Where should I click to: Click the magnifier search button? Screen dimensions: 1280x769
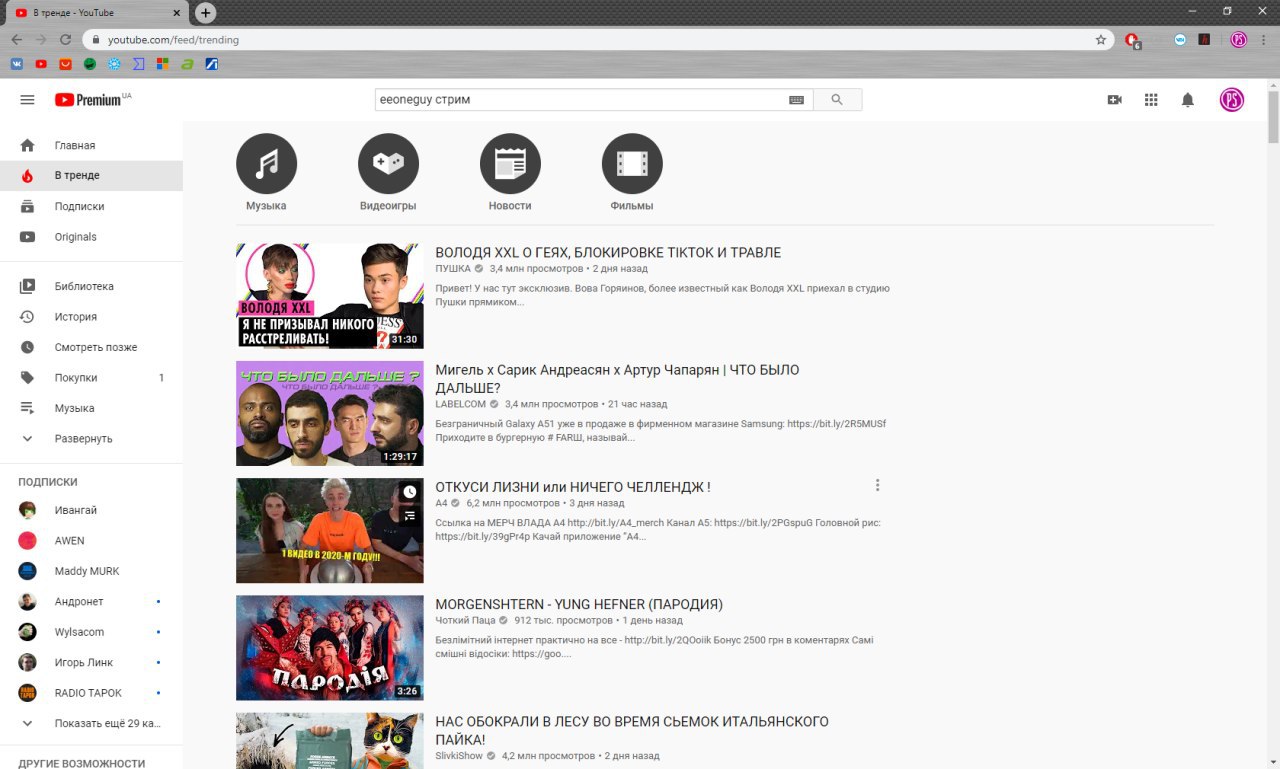(837, 100)
